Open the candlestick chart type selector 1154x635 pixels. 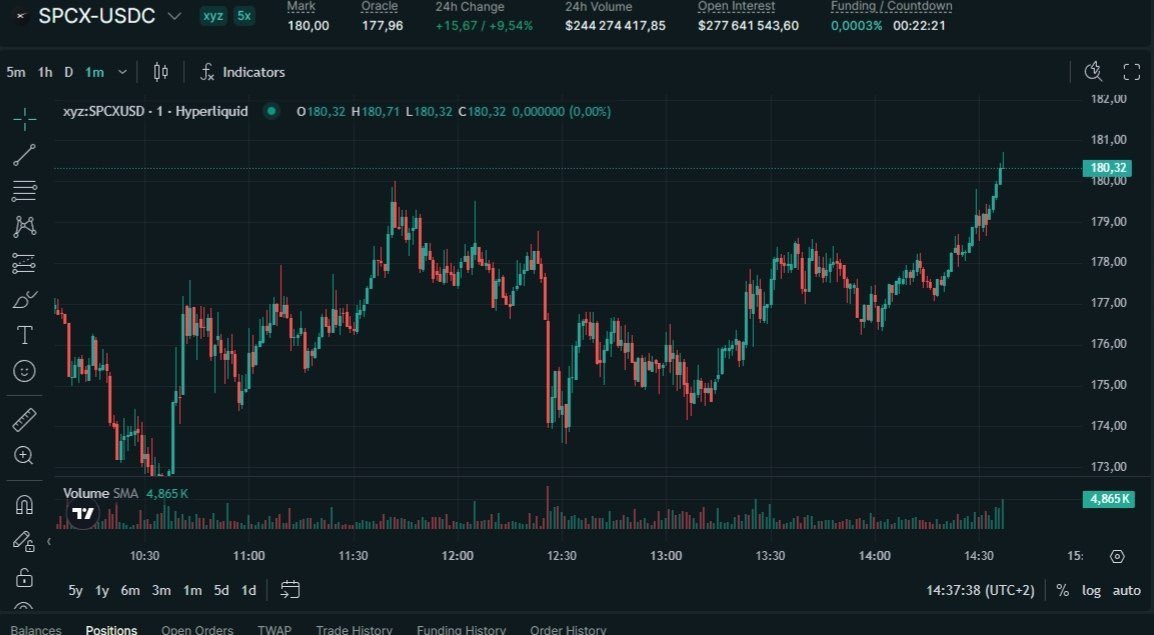[160, 72]
